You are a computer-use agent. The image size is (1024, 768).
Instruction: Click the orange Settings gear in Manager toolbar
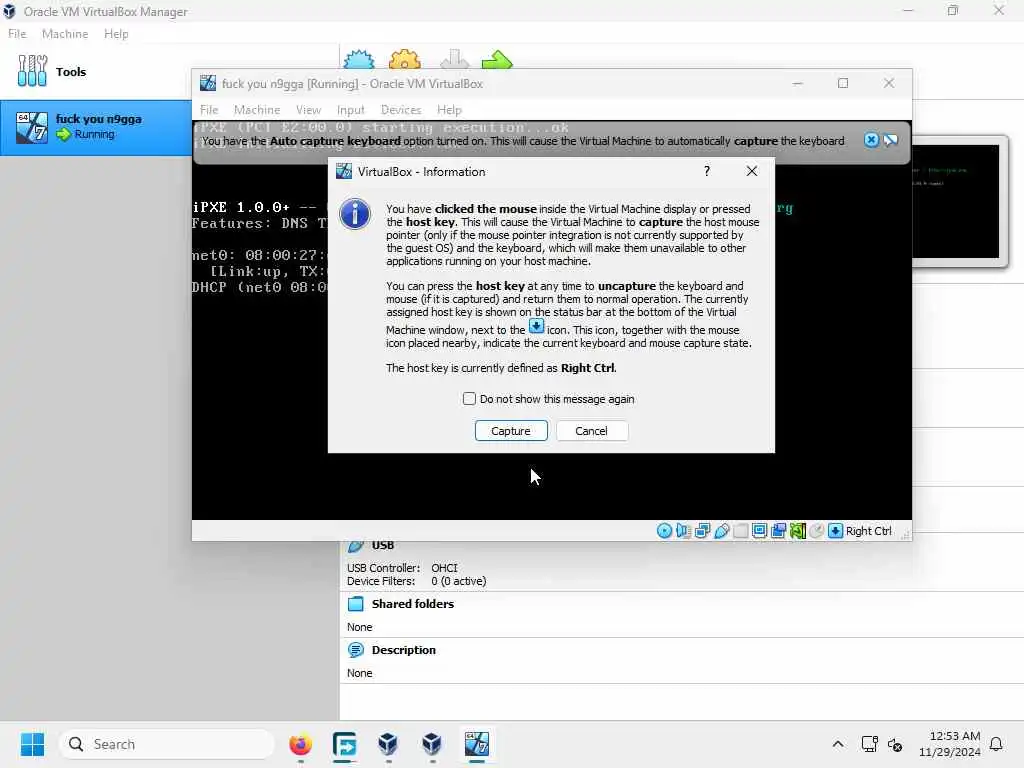(x=404, y=59)
